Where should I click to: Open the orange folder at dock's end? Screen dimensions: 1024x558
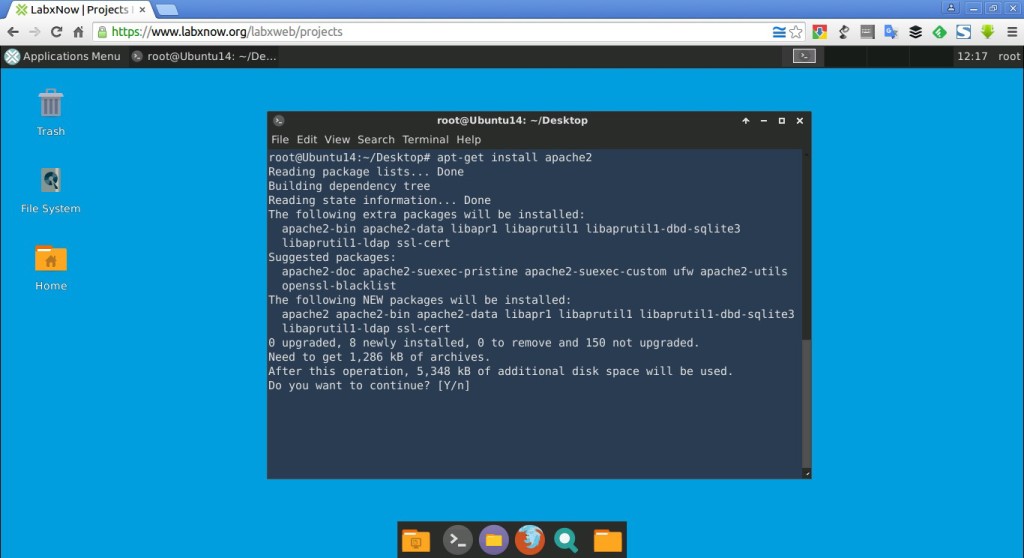[x=607, y=540]
